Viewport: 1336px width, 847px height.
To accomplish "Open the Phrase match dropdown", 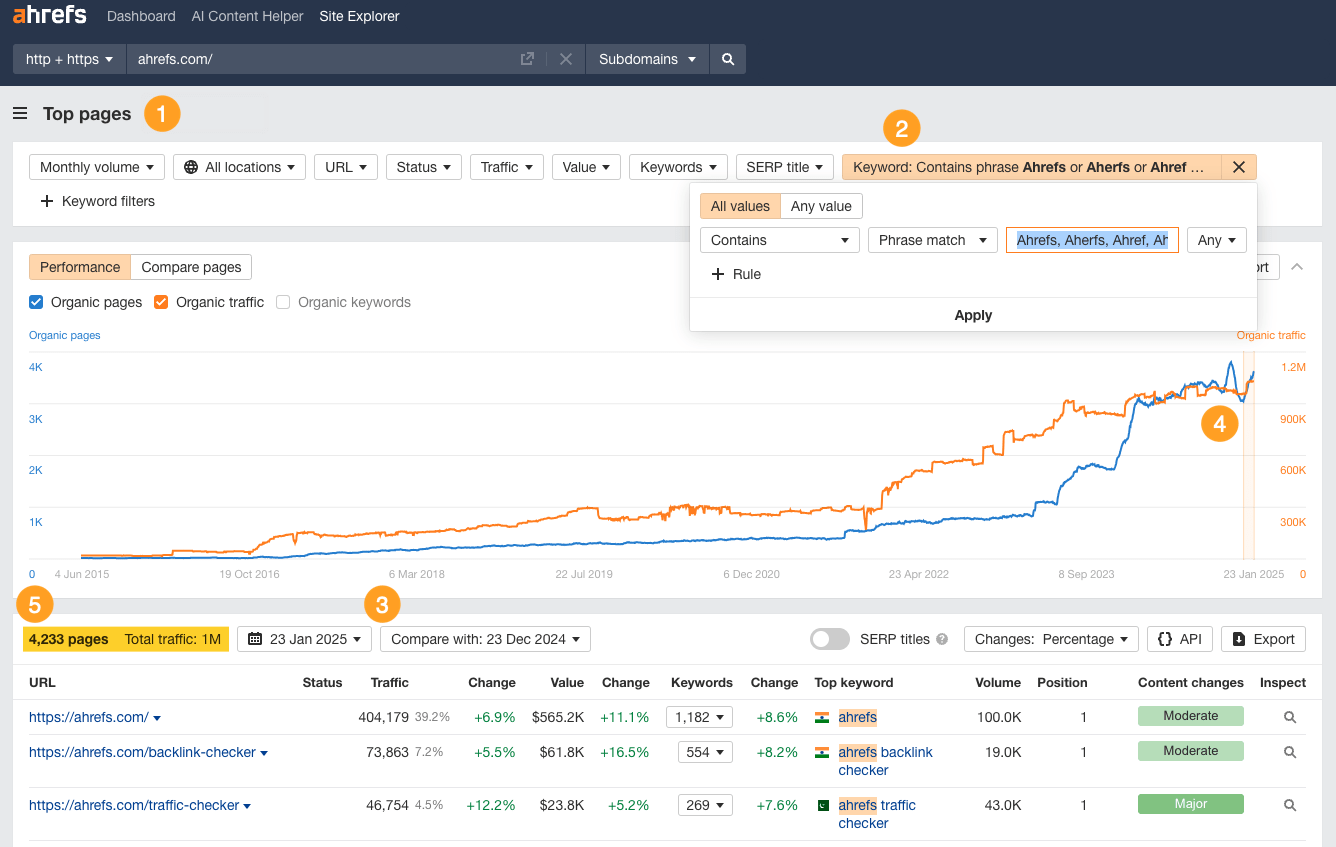I will pyautogui.click(x=932, y=240).
